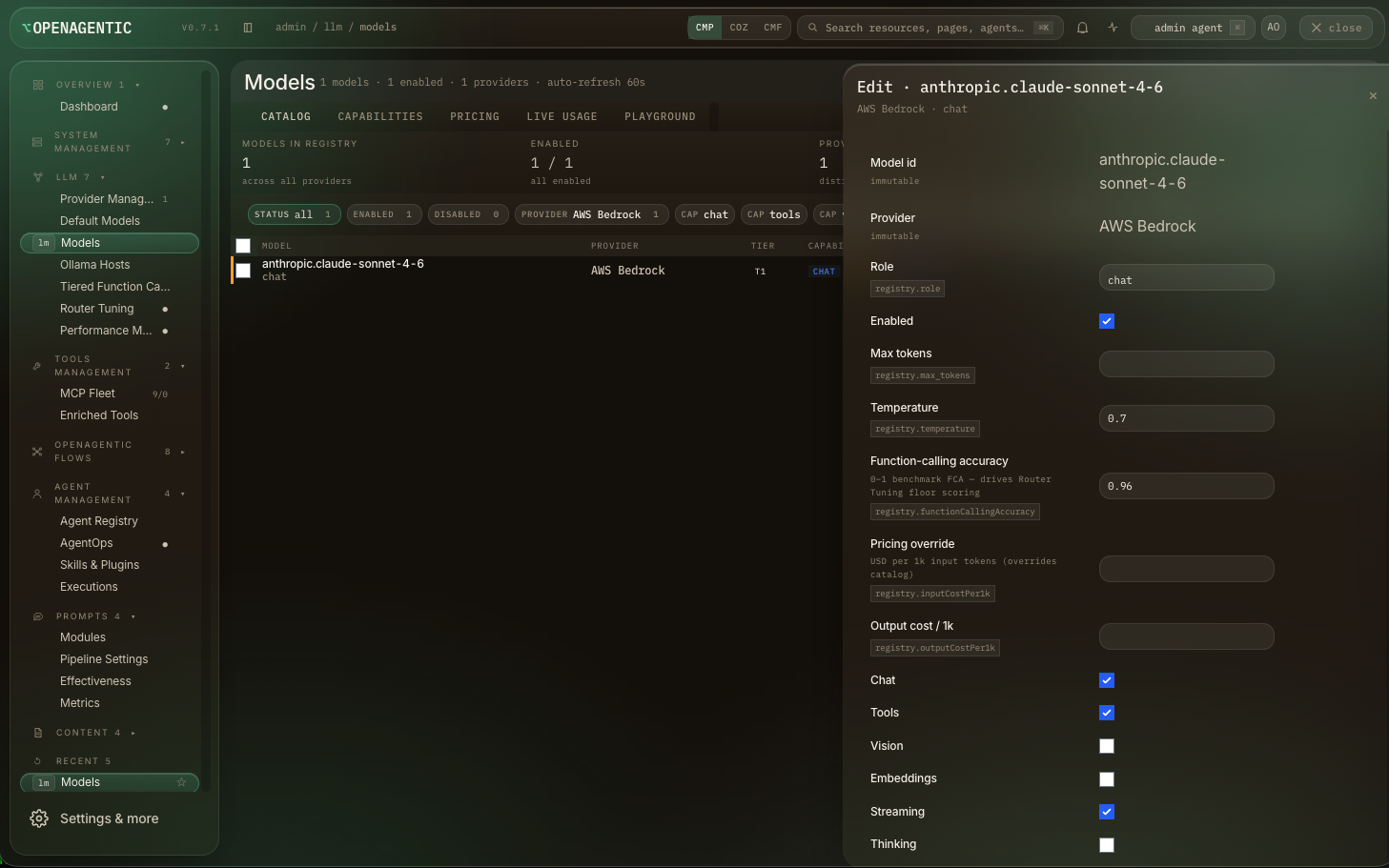Image resolution: width=1389 pixels, height=868 pixels.
Task: Open the Pricing tab
Action: tap(475, 116)
